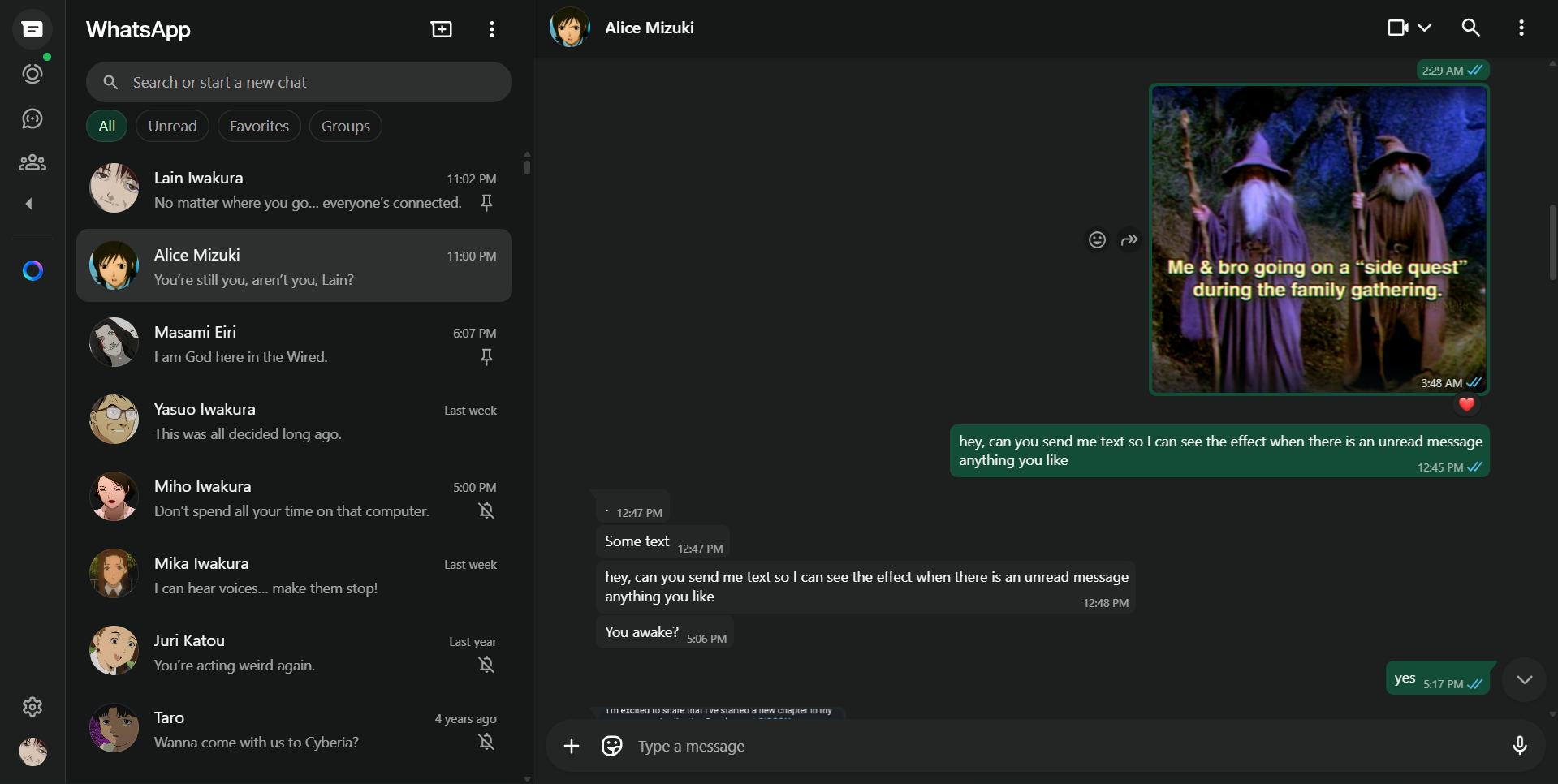Open the menu next to the WhatsApp title

492,29
